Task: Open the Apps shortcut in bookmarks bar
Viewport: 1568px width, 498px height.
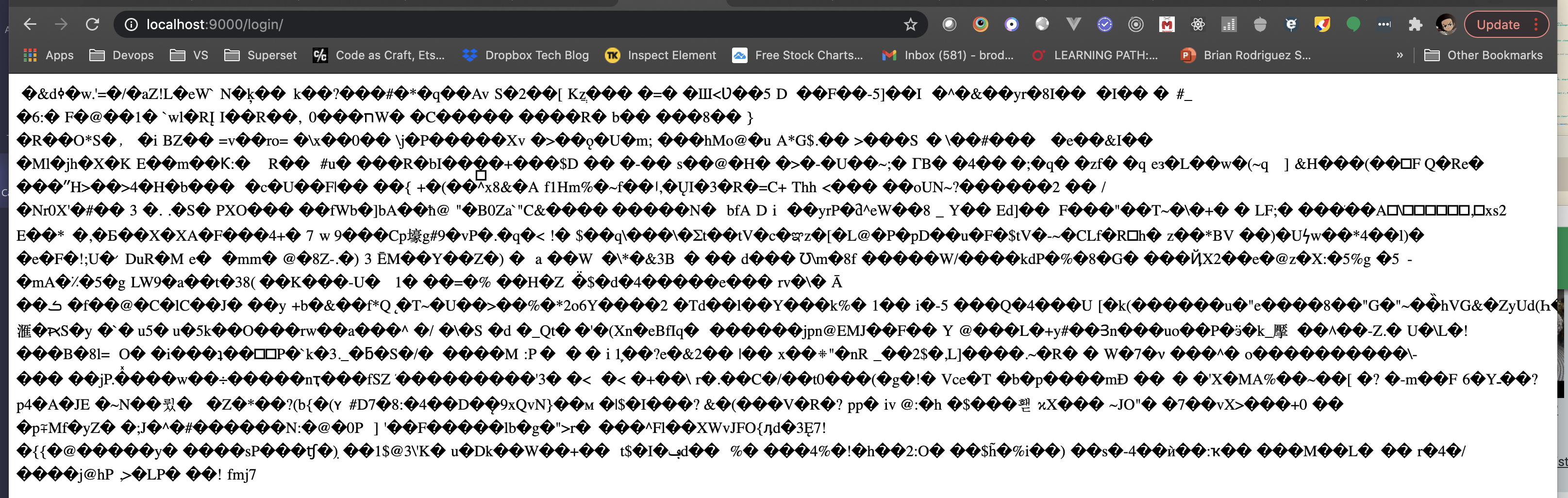Action: point(48,55)
